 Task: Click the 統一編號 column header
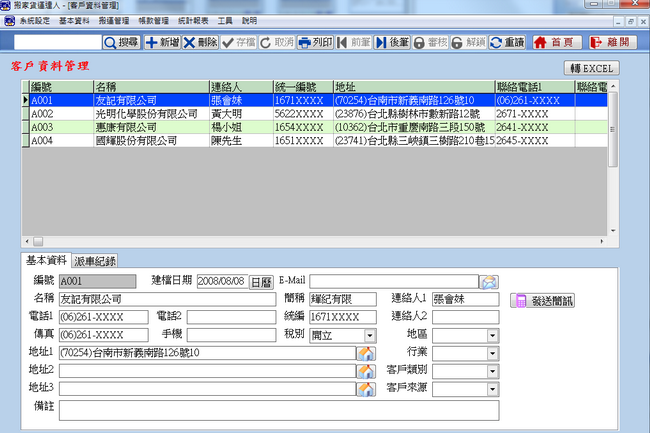coord(303,87)
